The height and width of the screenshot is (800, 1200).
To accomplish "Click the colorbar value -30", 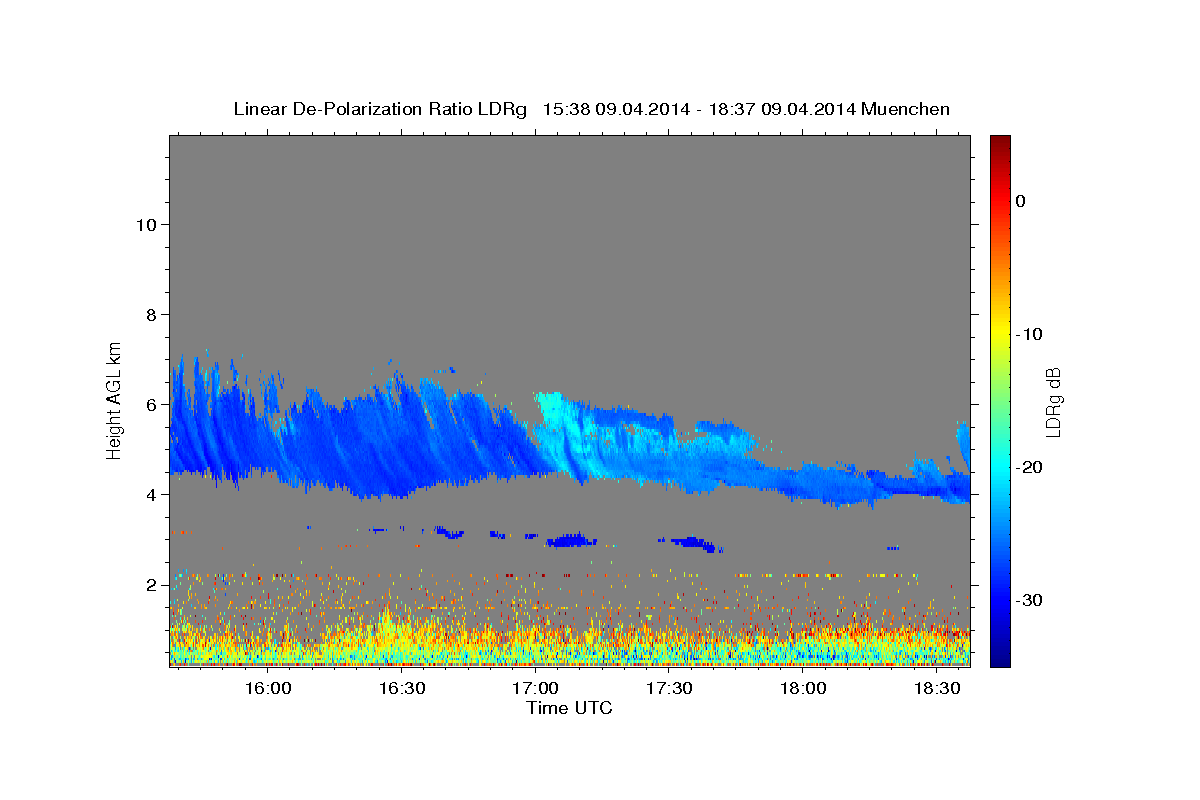I will tap(1028, 600).
